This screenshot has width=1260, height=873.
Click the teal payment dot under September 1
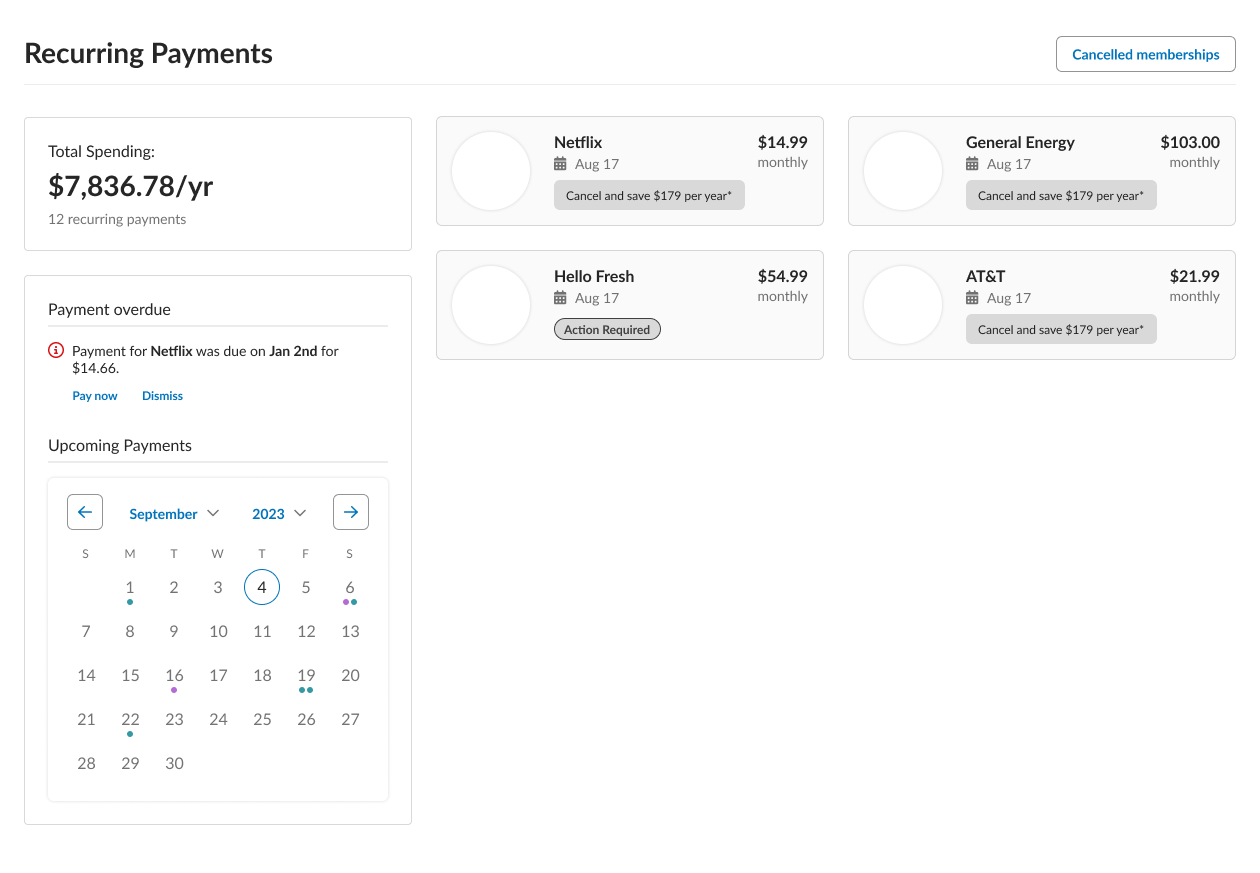pyautogui.click(x=130, y=602)
